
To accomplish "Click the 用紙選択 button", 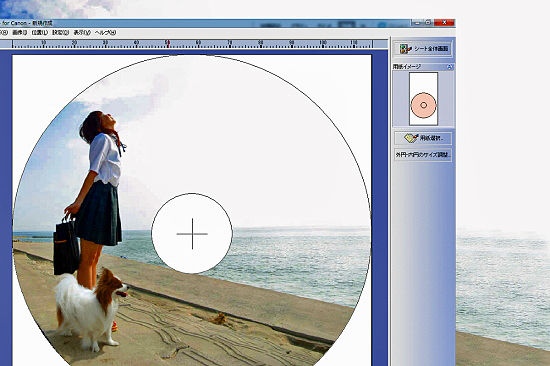I will point(423,138).
